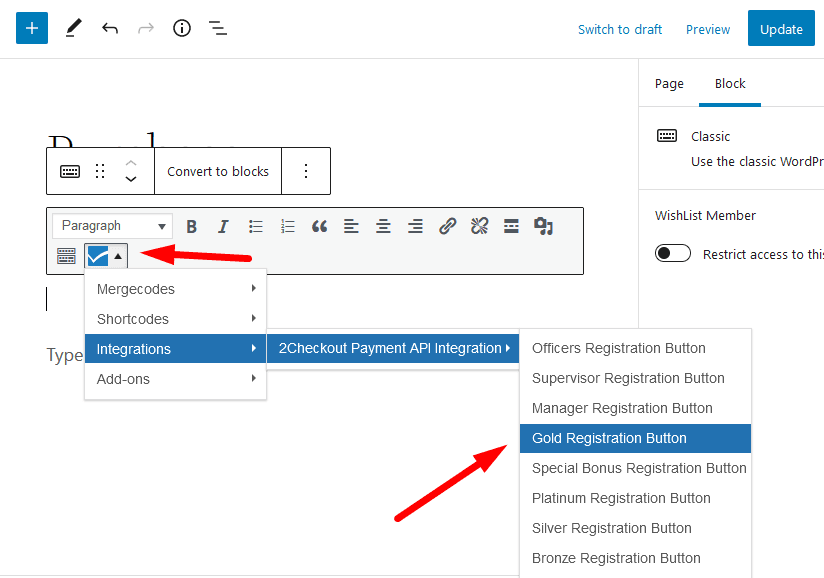Click the Classic block icon in sidebar

click(667, 136)
